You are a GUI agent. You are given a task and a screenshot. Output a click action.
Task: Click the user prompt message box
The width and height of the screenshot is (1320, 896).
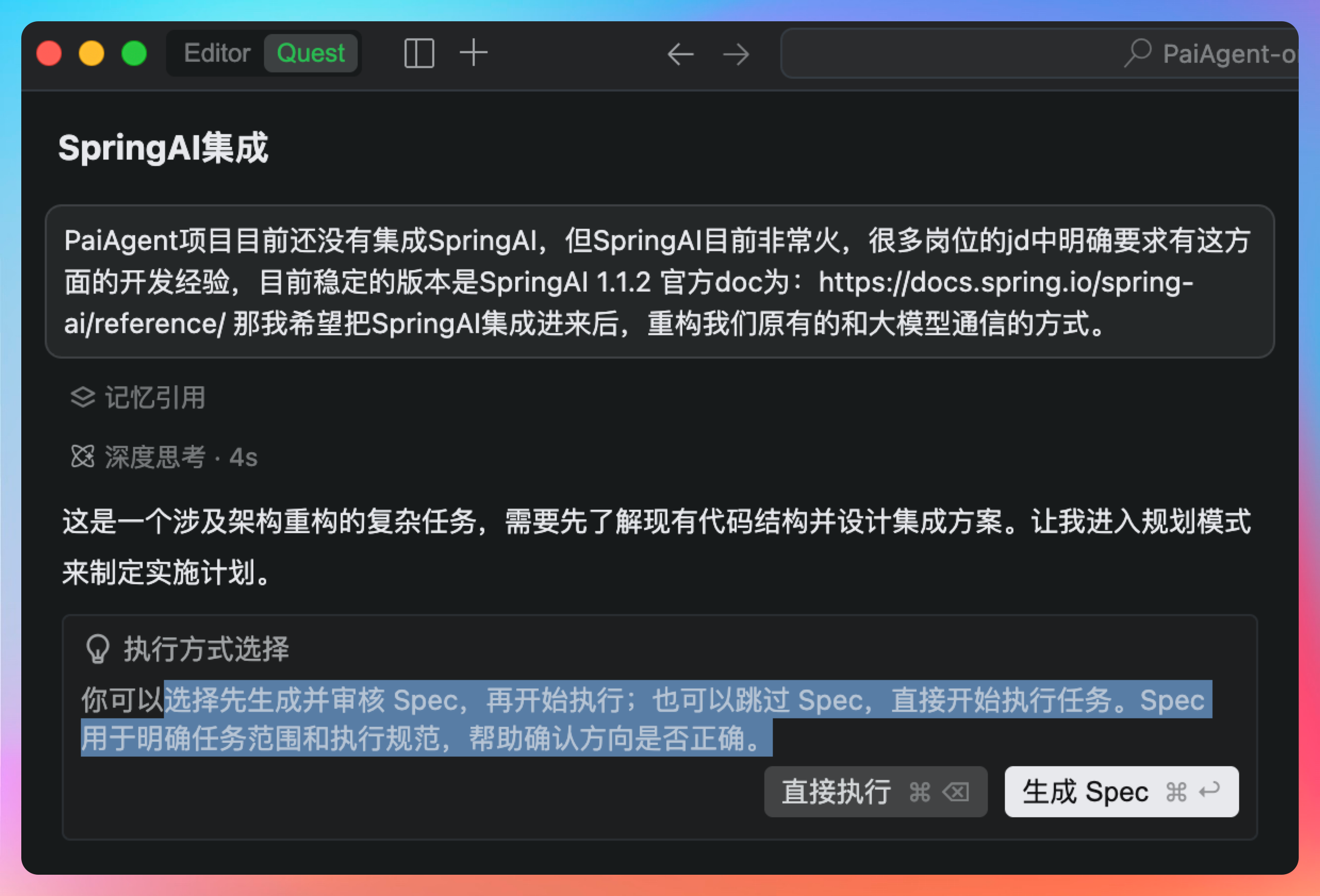[659, 281]
